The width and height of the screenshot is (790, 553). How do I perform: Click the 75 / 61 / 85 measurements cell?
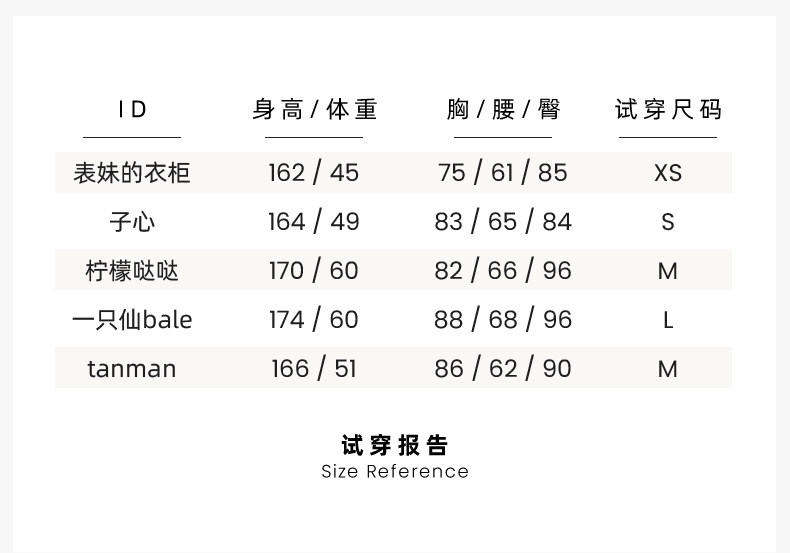coord(503,173)
